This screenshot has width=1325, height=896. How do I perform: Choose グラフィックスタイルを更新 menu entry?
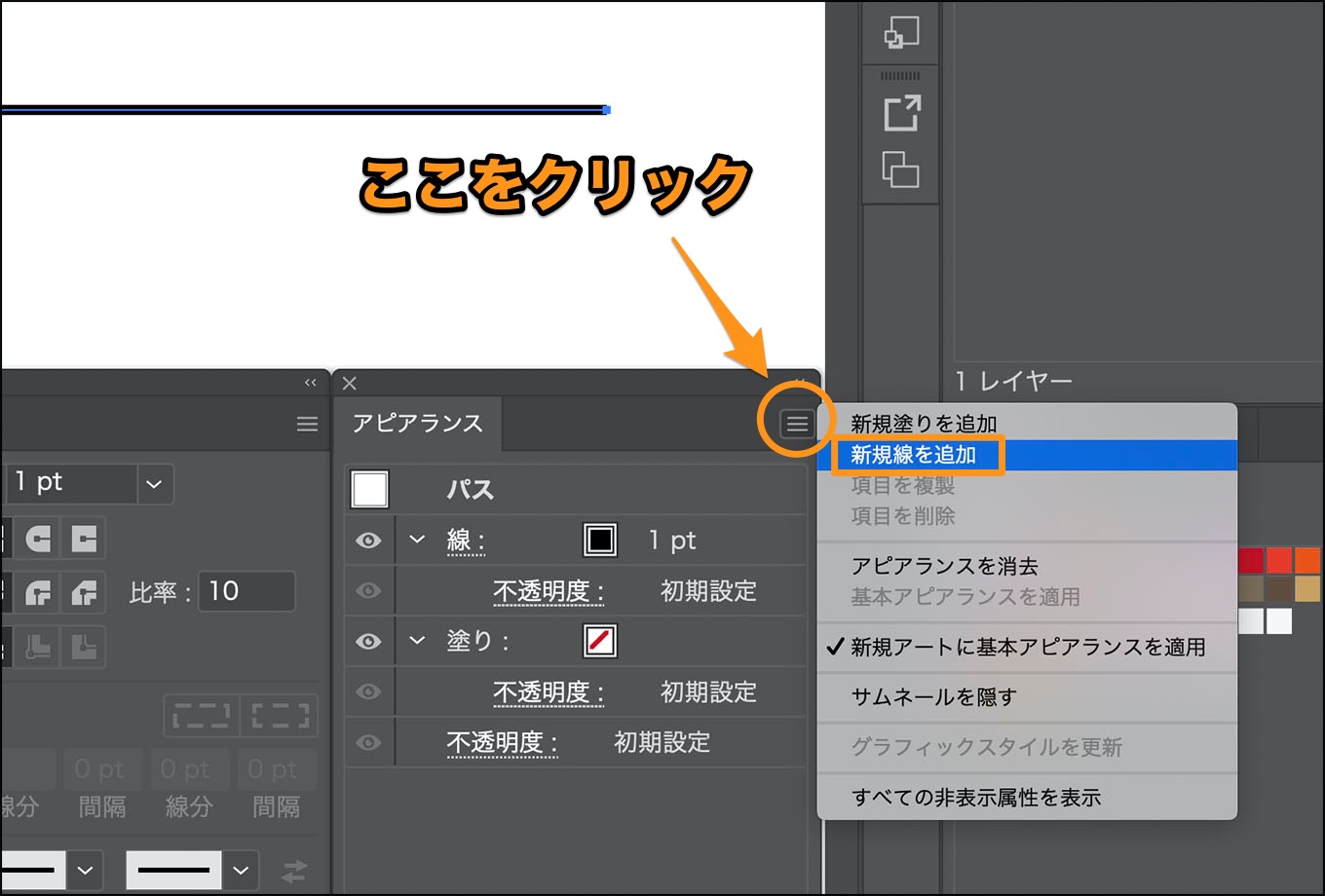[1028, 747]
